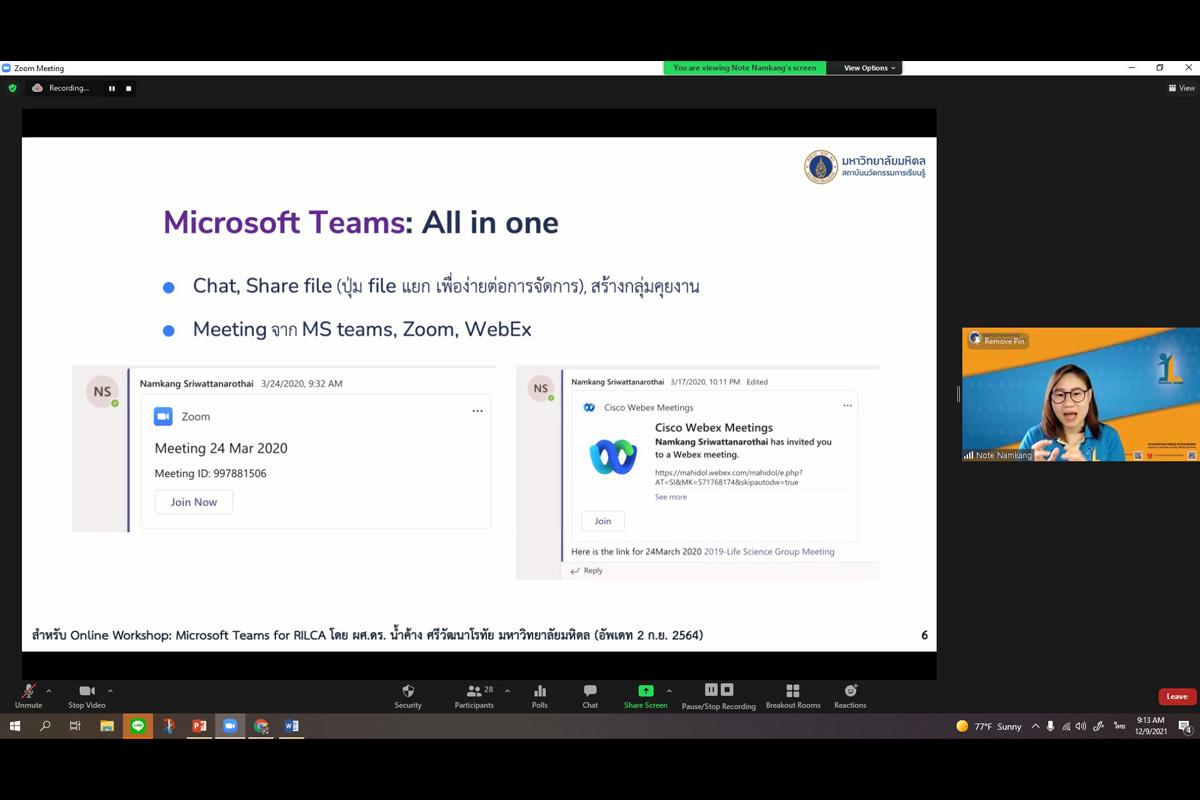Open the Reactions menu
Viewport: 1200px width, 800px height.
pyautogui.click(x=850, y=691)
